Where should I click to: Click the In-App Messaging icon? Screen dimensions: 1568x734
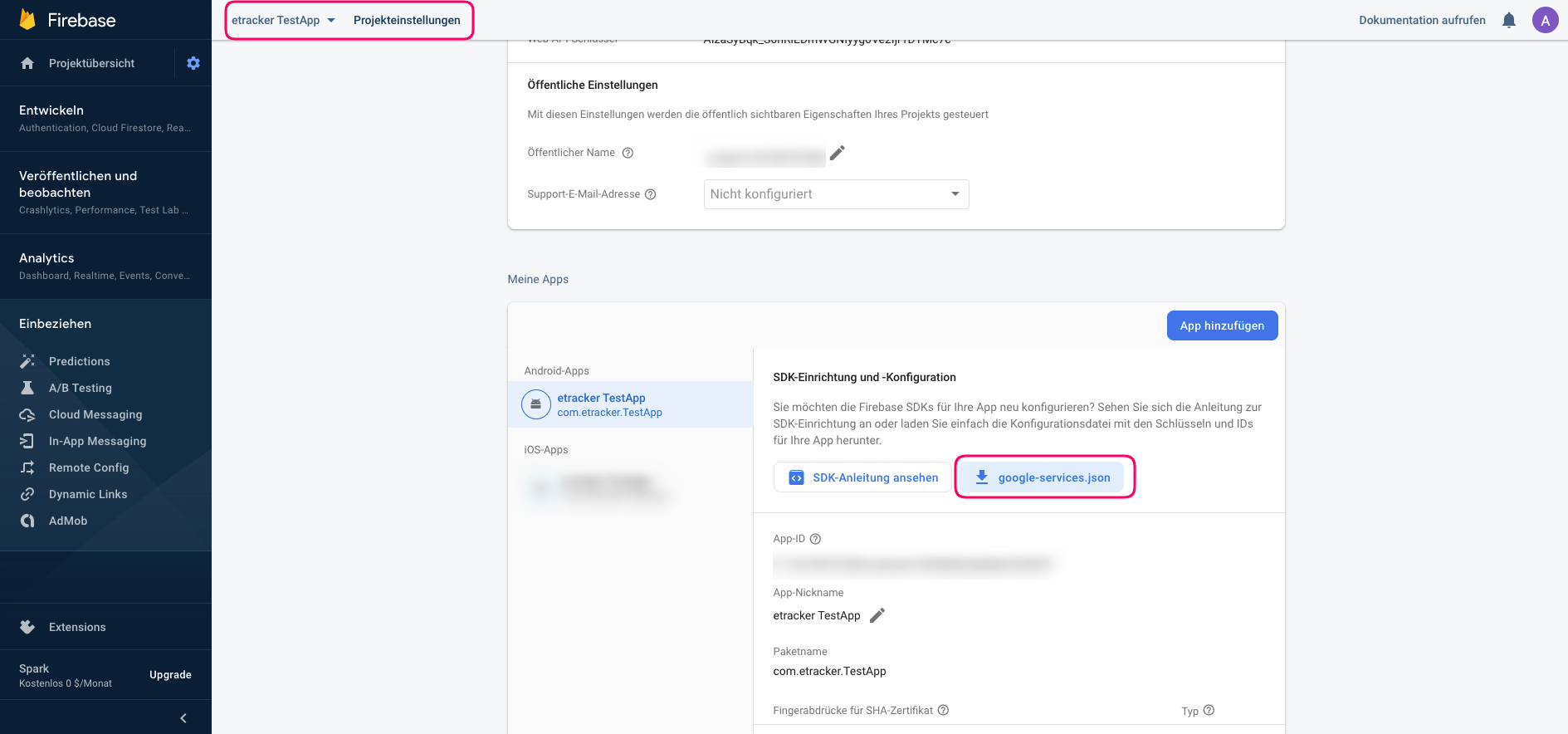27,441
